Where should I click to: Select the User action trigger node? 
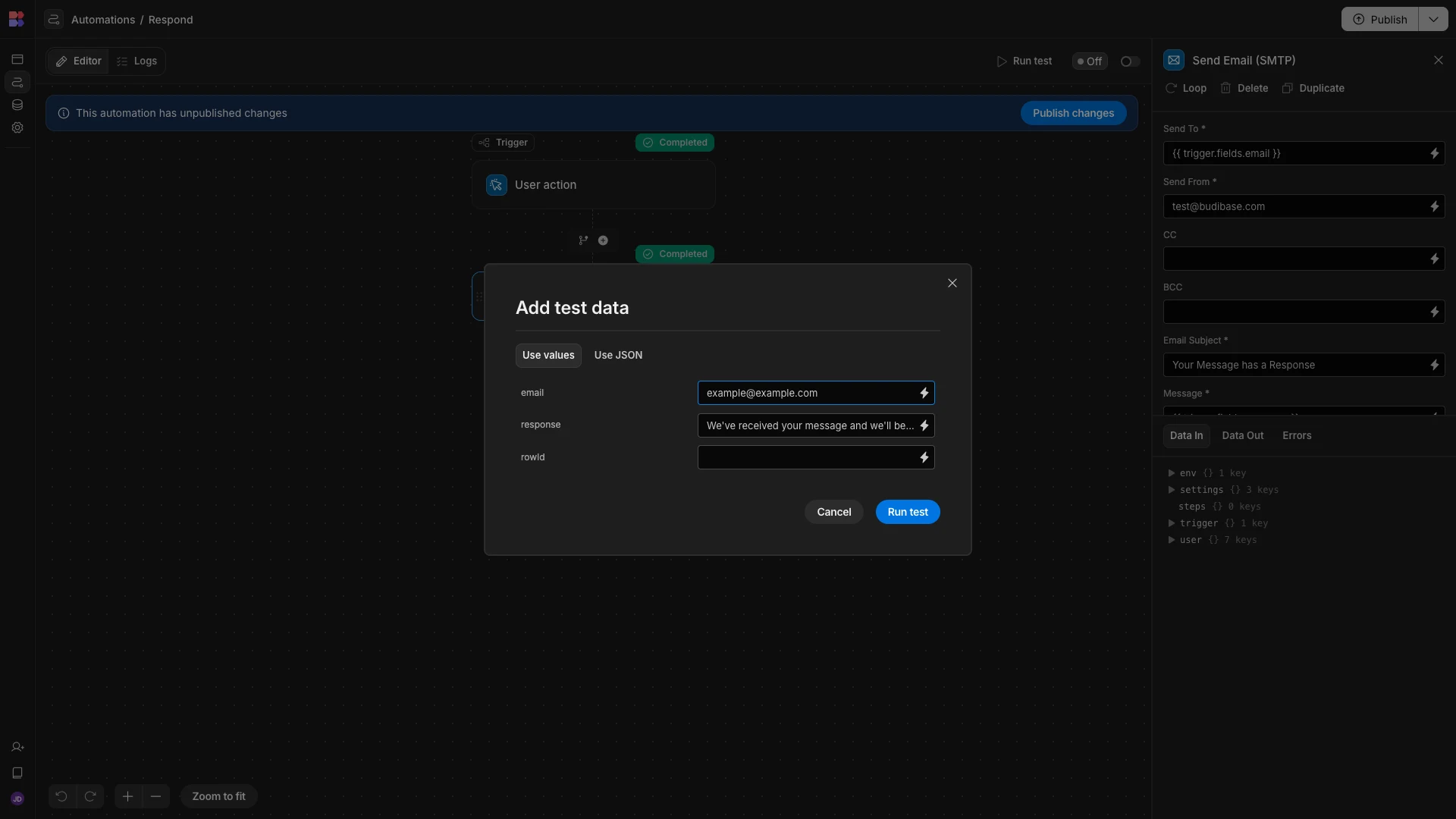click(x=593, y=185)
